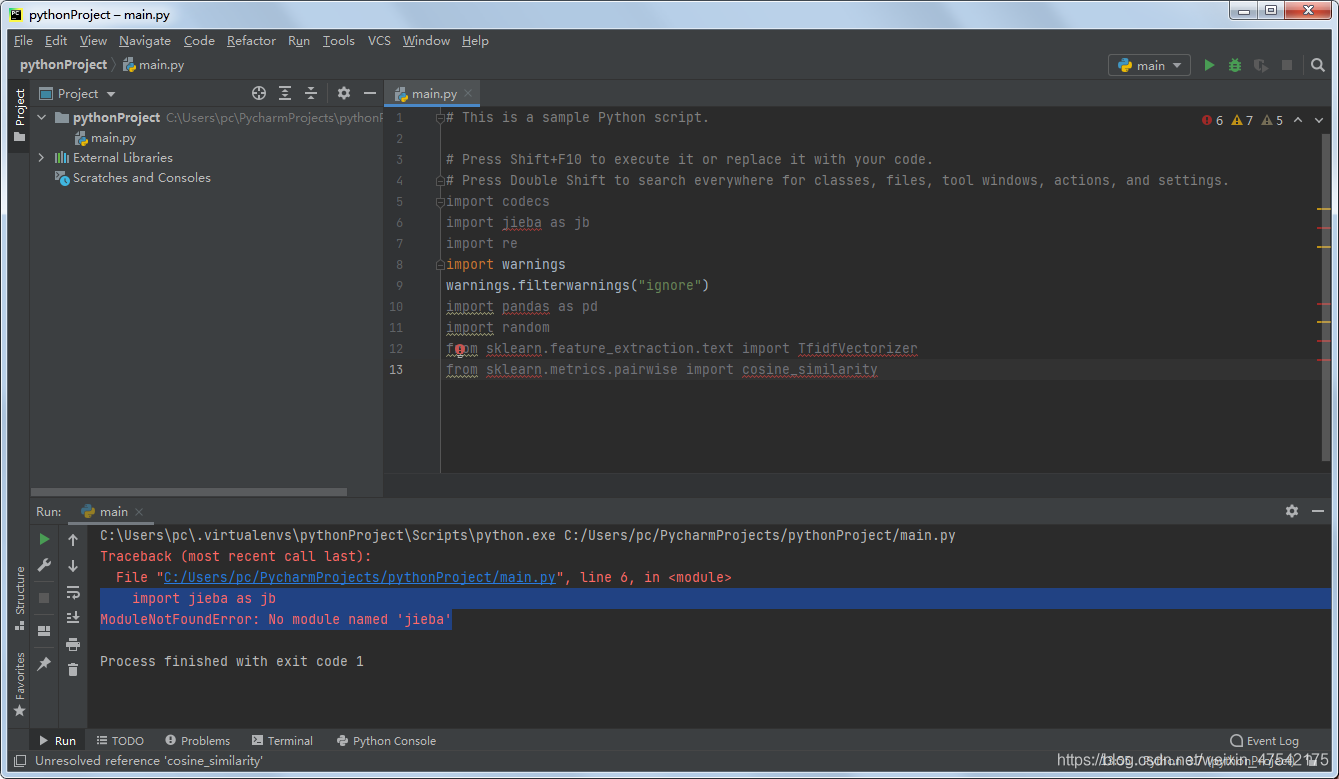Image resolution: width=1339 pixels, height=779 pixels.
Task: Click the errors count indicator
Action: tap(1212, 120)
